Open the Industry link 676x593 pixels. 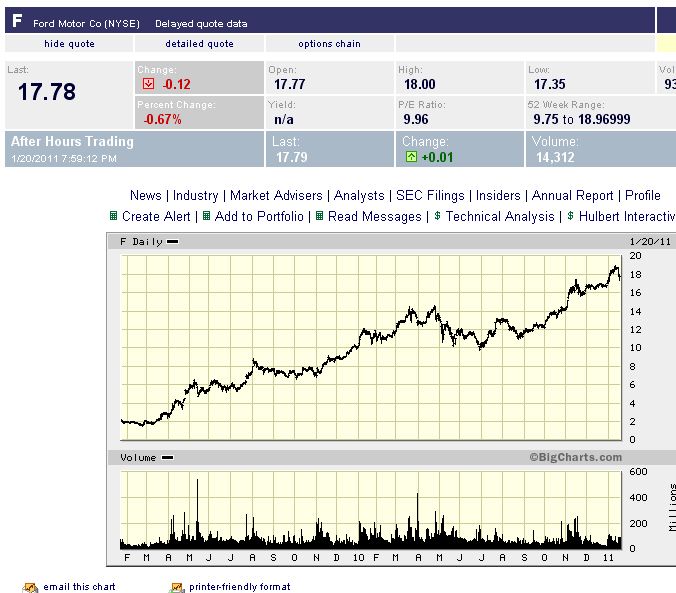pyautogui.click(x=195, y=195)
